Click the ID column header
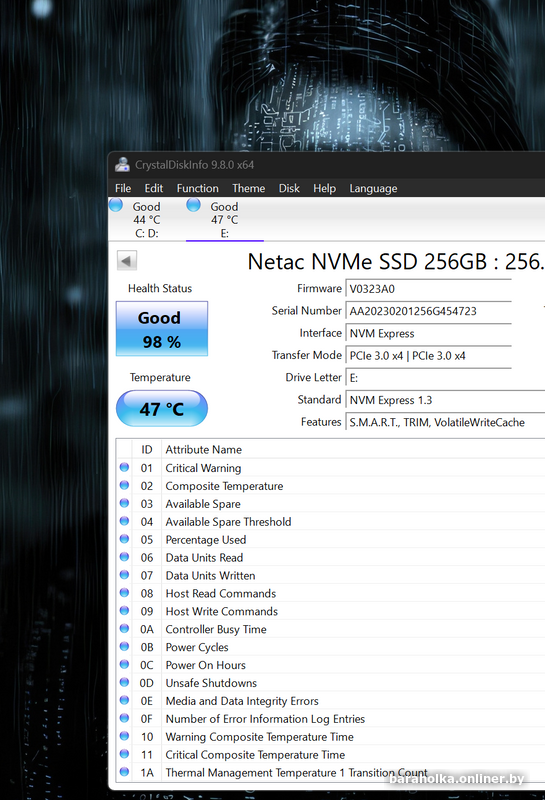 (x=146, y=449)
